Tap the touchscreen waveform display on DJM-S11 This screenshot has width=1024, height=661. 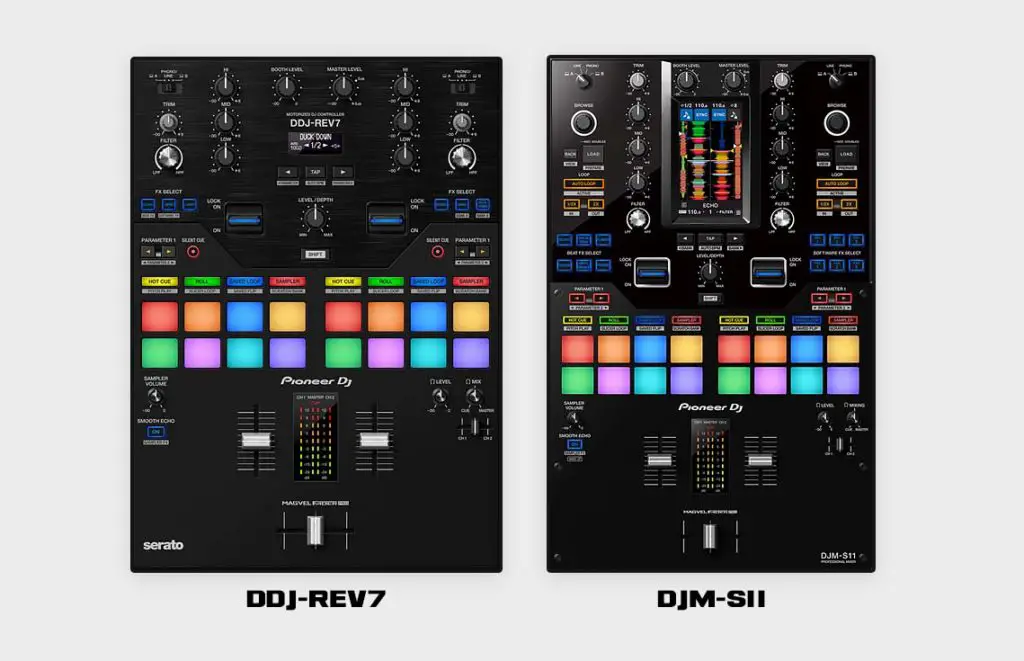(x=710, y=159)
